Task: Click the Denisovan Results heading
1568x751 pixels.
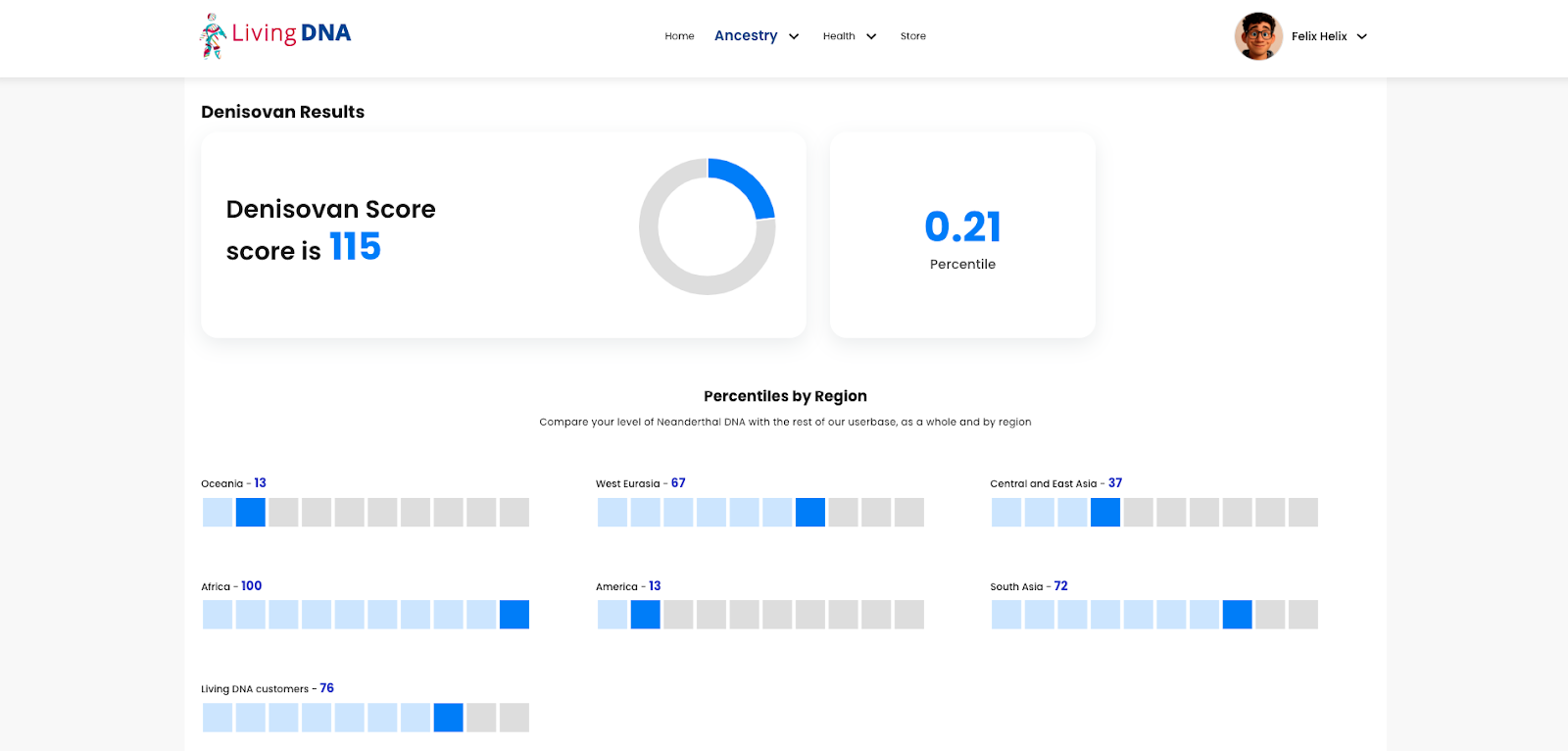Action: coord(283,112)
